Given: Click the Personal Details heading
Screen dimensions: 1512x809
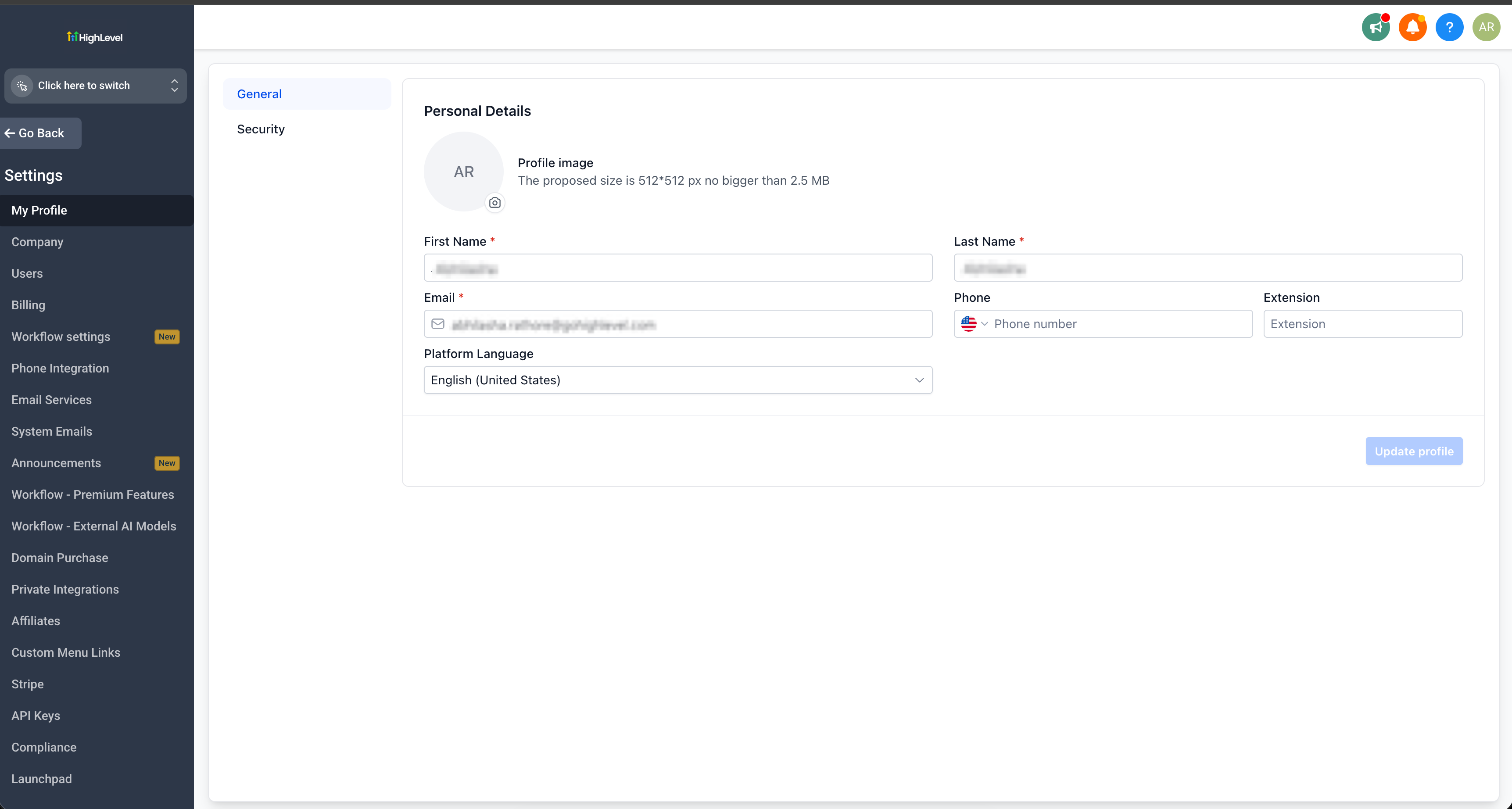Looking at the screenshot, I should point(477,111).
